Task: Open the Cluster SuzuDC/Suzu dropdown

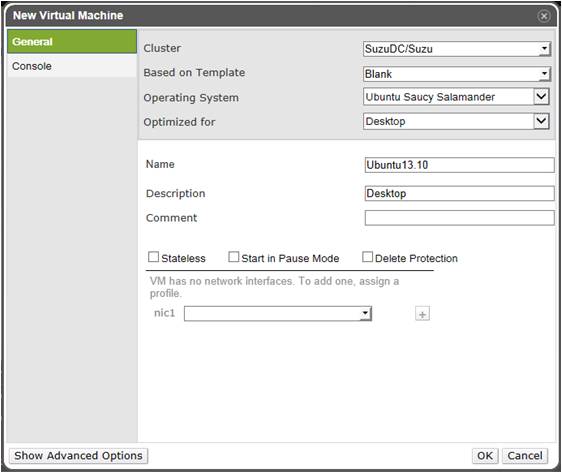Action: pyautogui.click(x=457, y=49)
